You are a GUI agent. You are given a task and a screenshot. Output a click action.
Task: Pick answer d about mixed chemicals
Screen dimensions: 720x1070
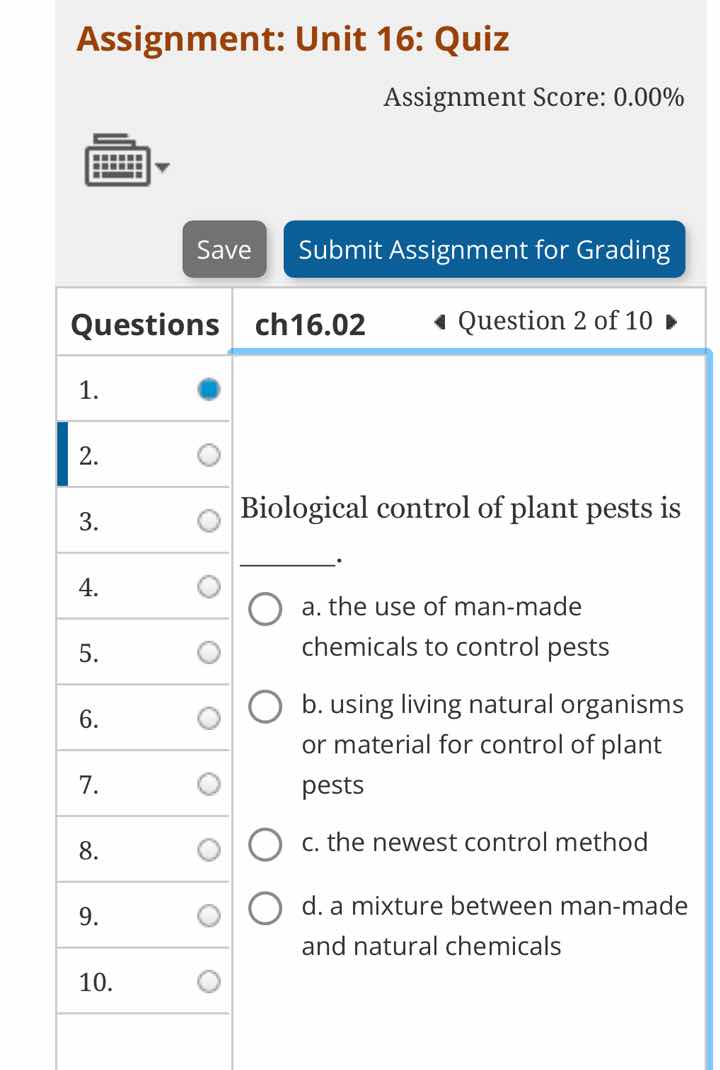tap(265, 909)
